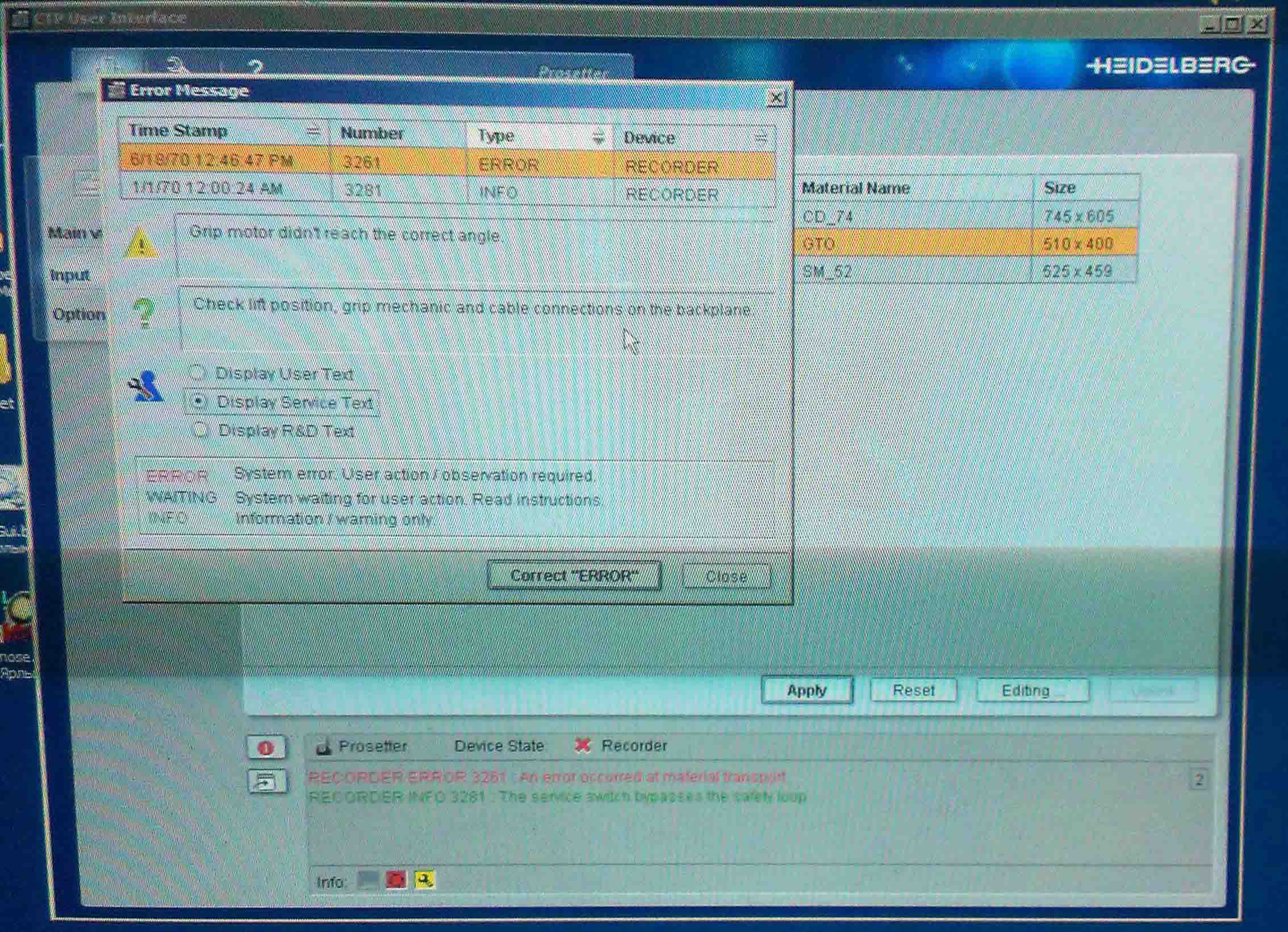This screenshot has height=932, width=1288.
Task: Click the Editing... button
Action: [1032, 690]
